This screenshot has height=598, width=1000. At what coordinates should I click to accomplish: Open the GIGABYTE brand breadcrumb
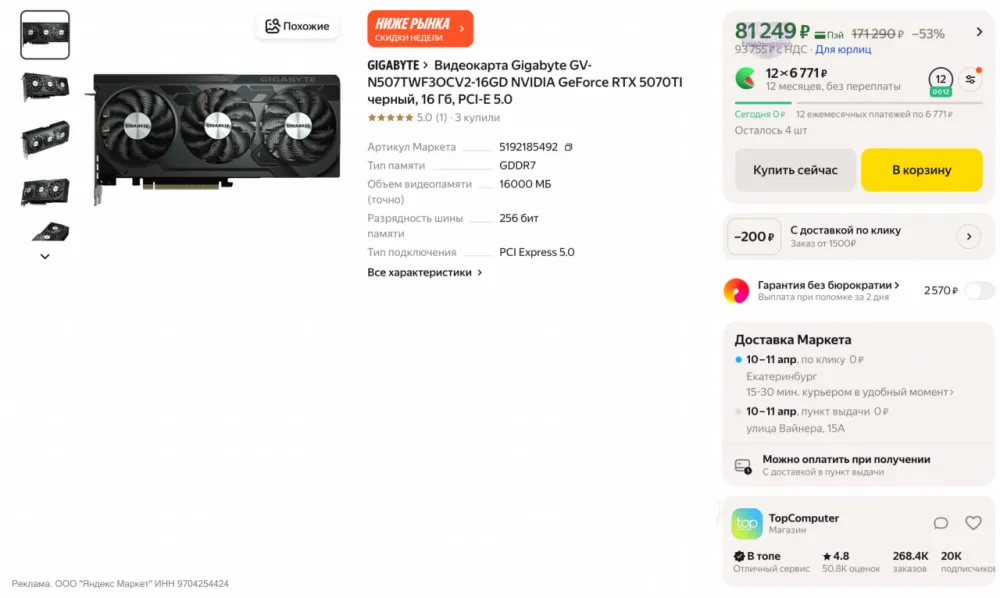pos(397,65)
